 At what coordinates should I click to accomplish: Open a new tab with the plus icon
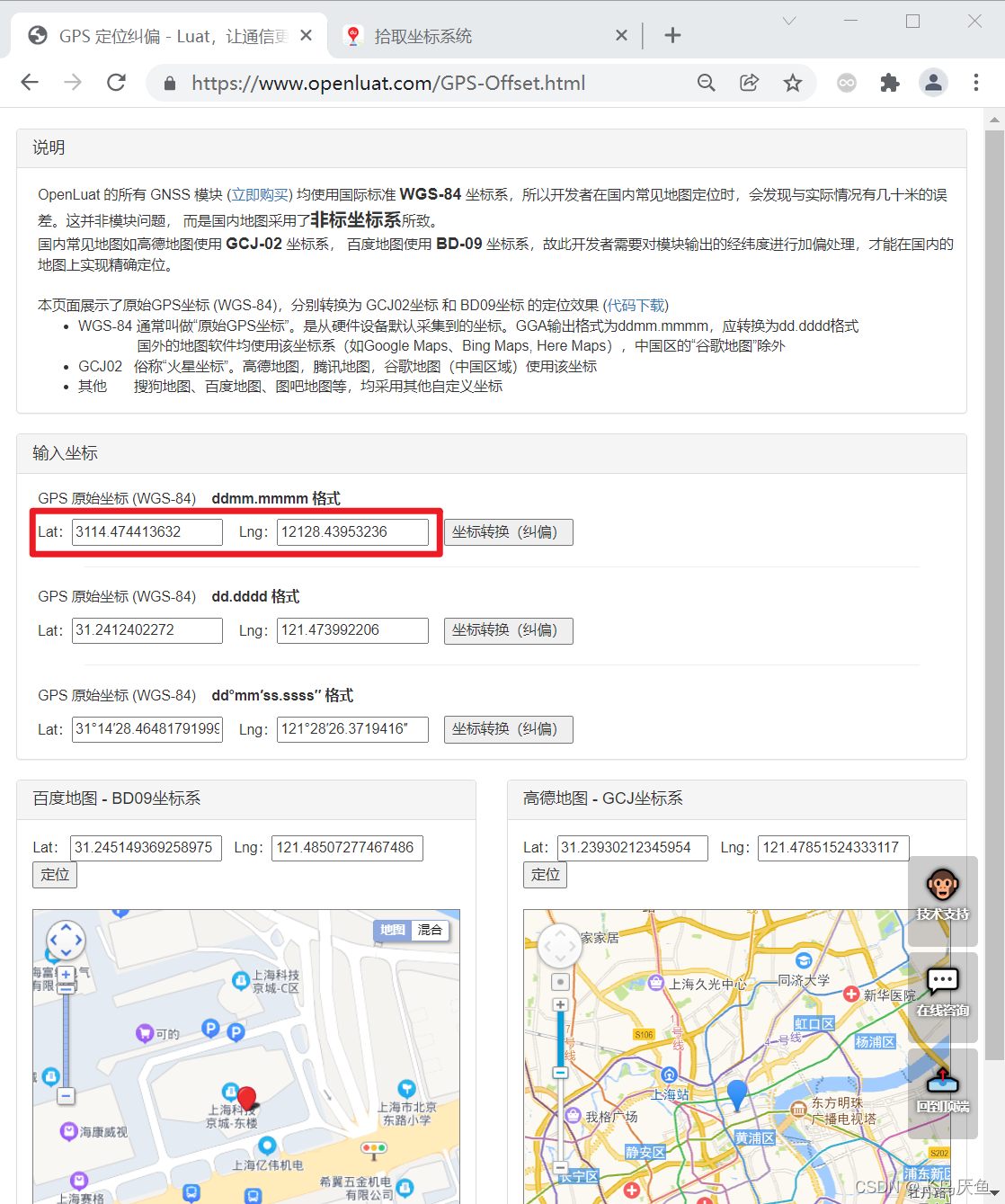coord(672,35)
